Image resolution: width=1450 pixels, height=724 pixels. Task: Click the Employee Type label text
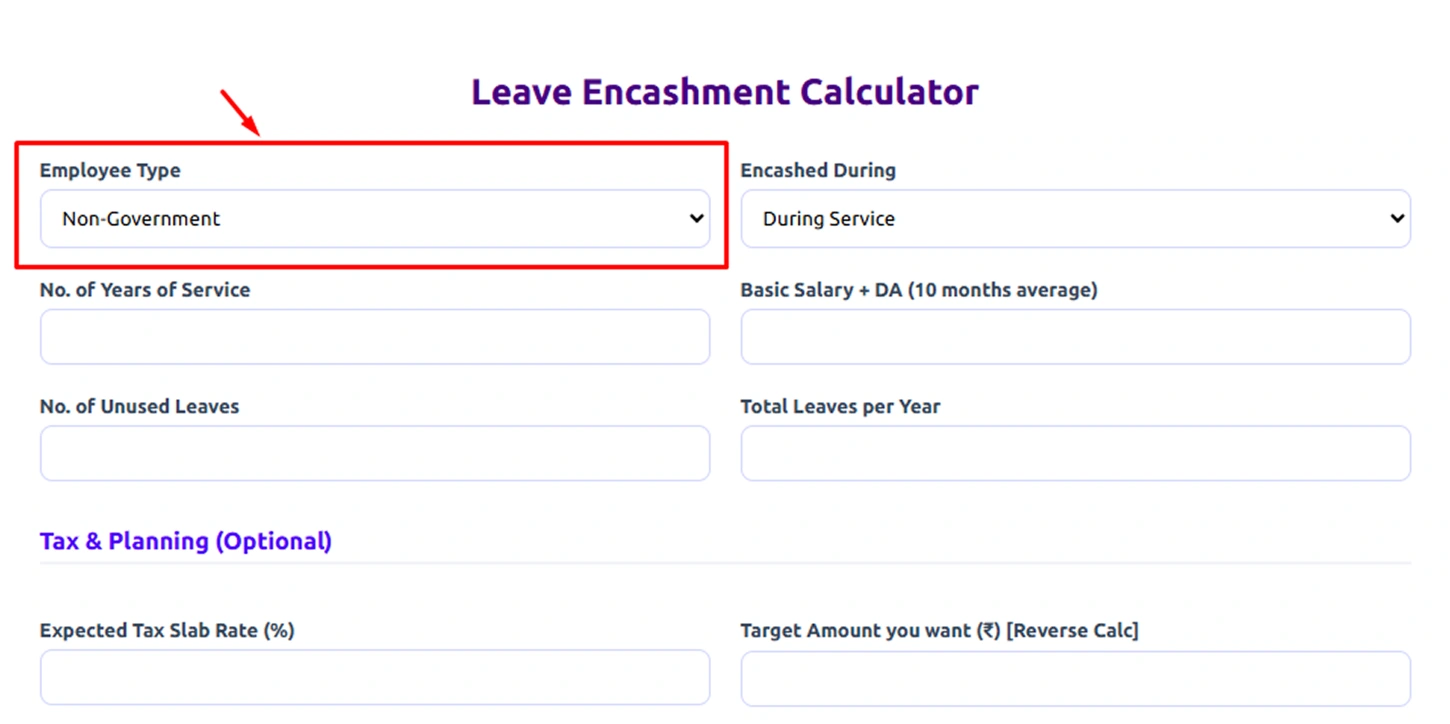[110, 171]
